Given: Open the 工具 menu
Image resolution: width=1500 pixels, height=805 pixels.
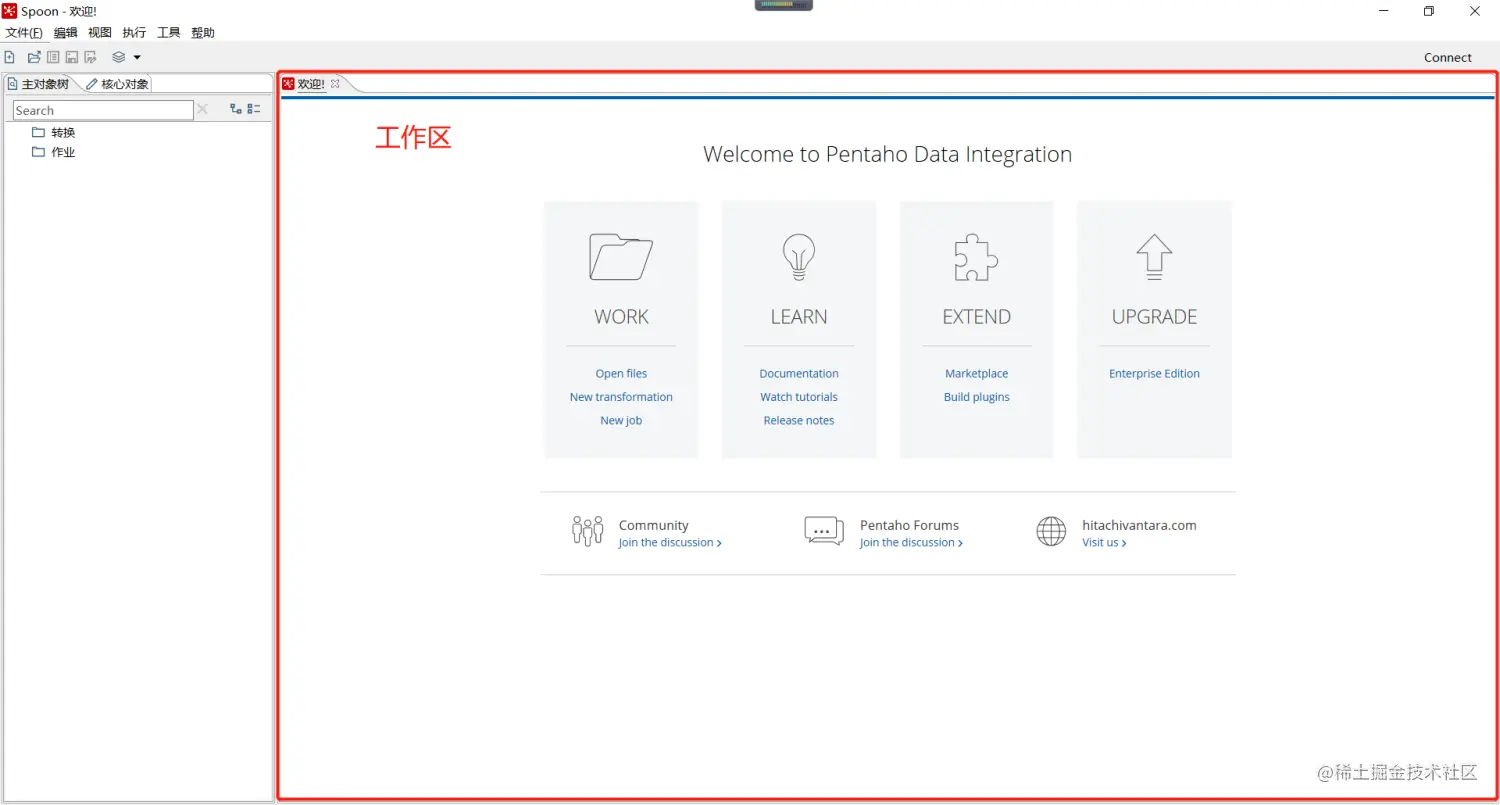Looking at the screenshot, I should (169, 33).
